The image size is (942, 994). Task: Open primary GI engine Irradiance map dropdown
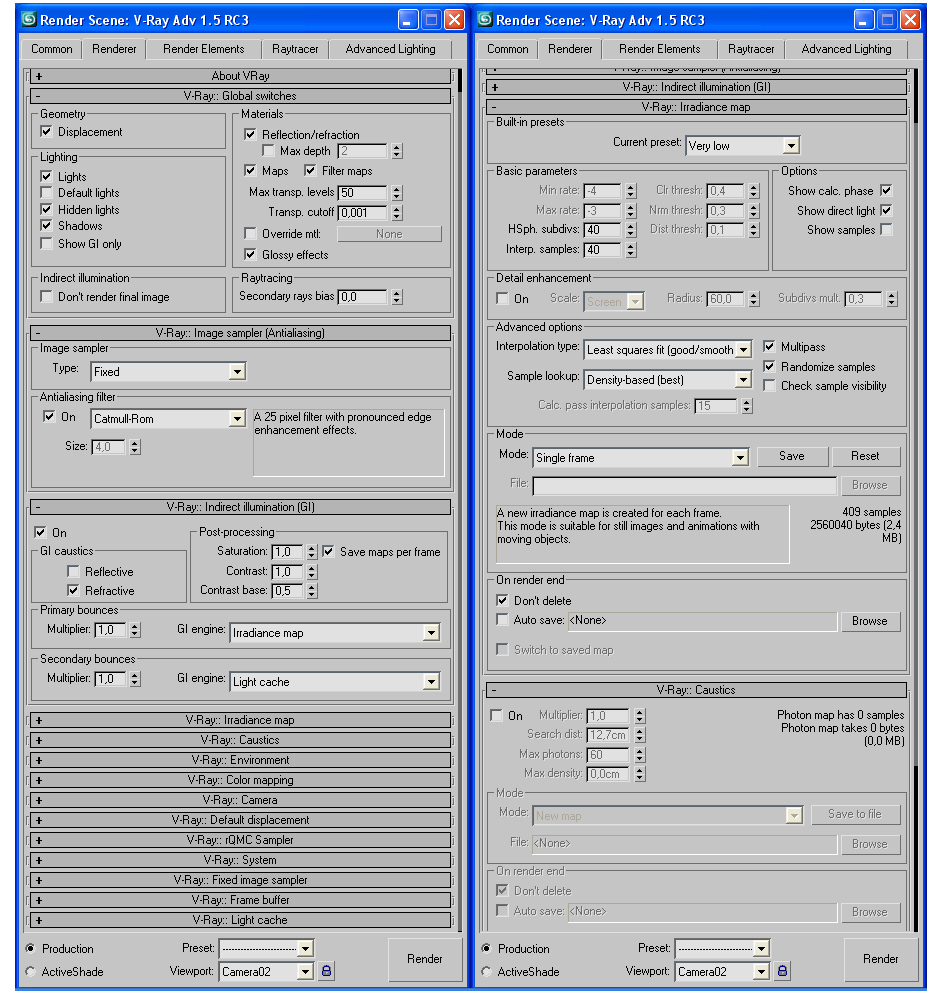[335, 633]
